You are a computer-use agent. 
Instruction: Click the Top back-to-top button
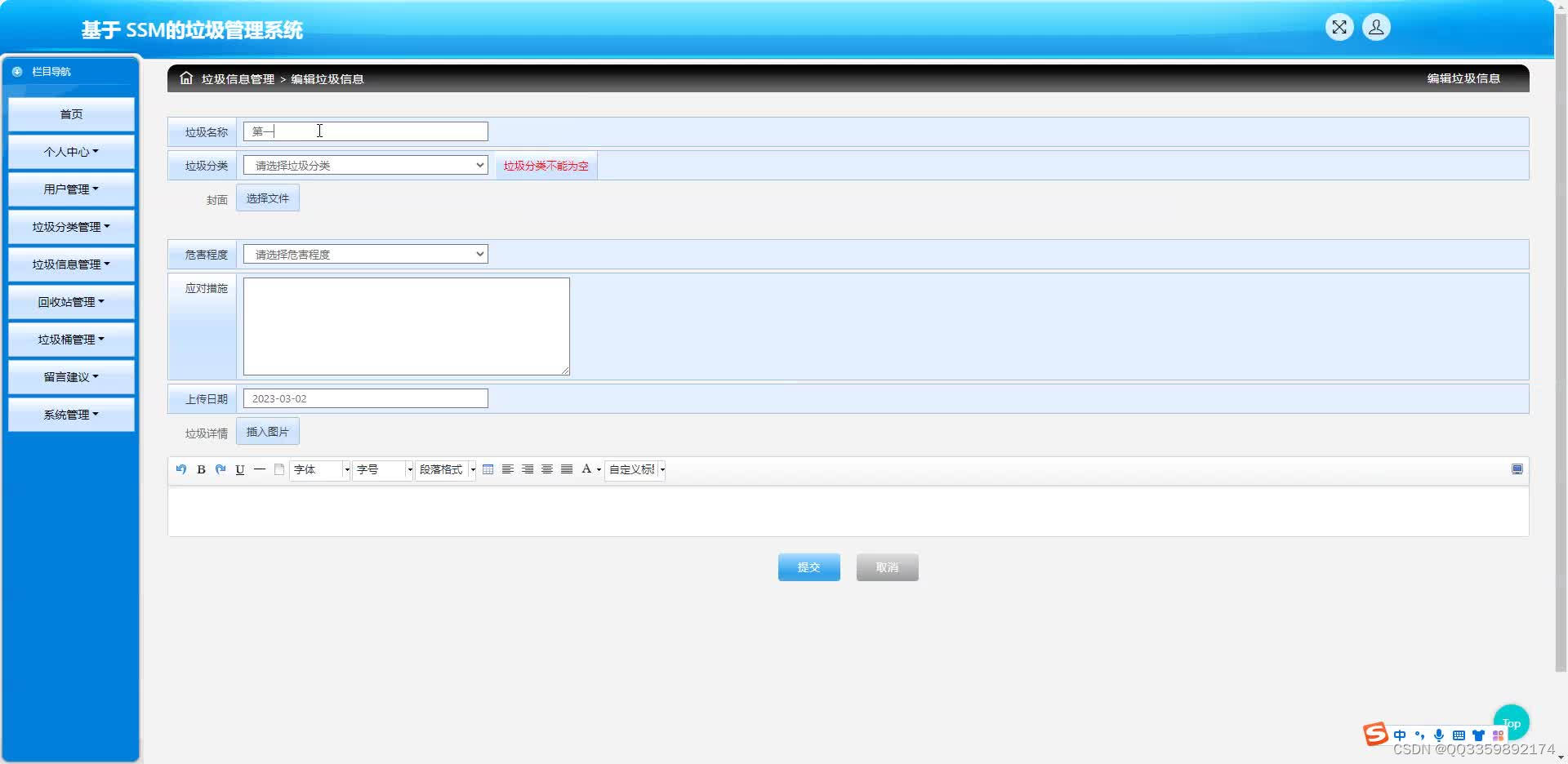pyautogui.click(x=1512, y=722)
